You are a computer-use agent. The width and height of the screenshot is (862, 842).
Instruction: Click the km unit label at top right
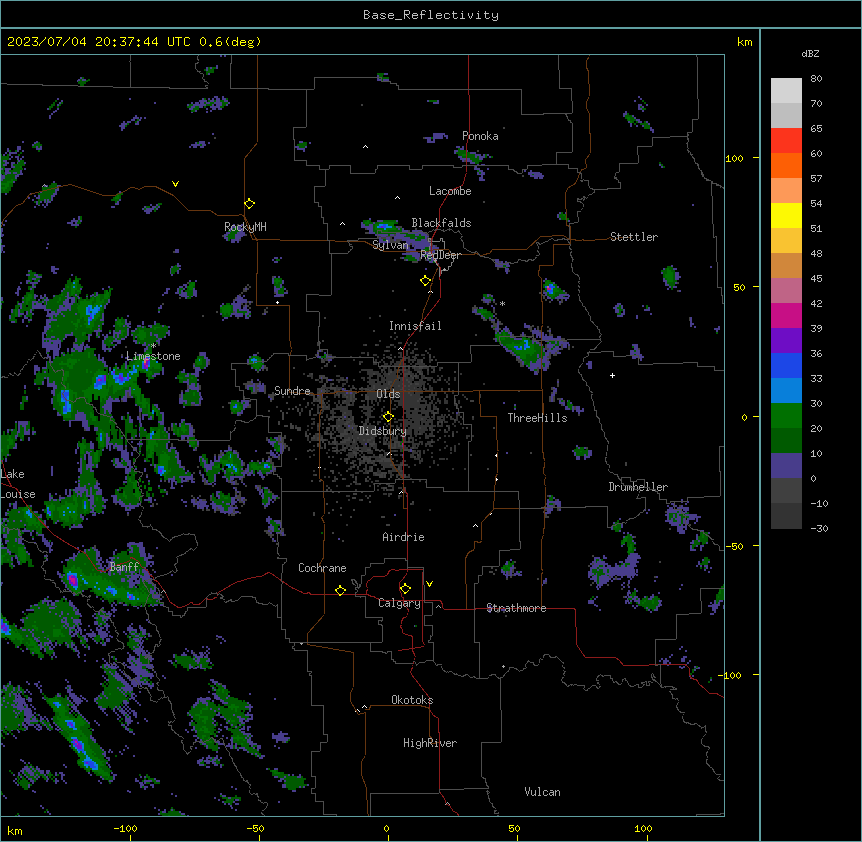[744, 42]
